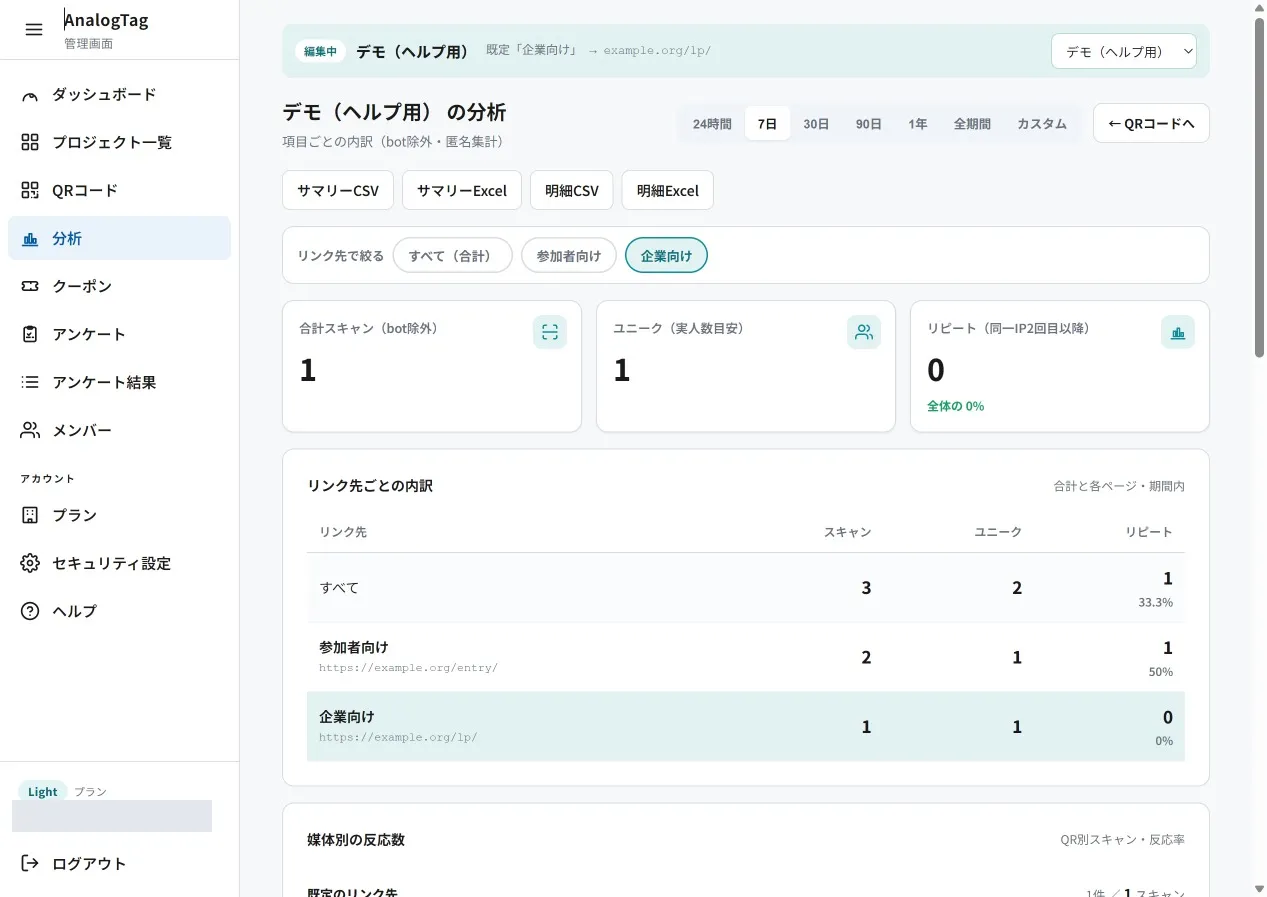Click the 33.3% repeat percentage
Screen dimensions: 1267x897
click(1155, 603)
